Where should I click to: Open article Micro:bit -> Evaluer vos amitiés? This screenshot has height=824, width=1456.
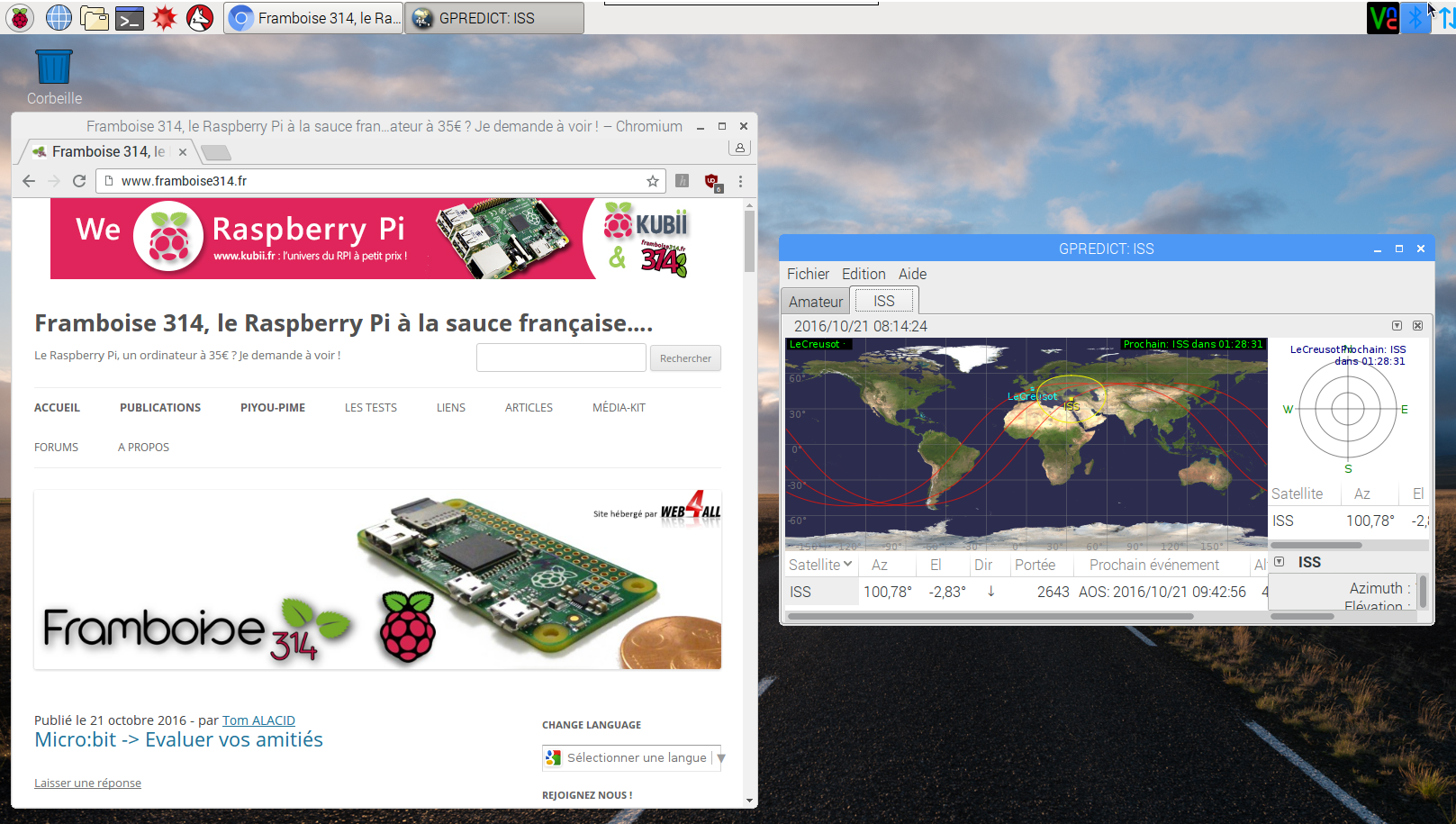click(178, 740)
